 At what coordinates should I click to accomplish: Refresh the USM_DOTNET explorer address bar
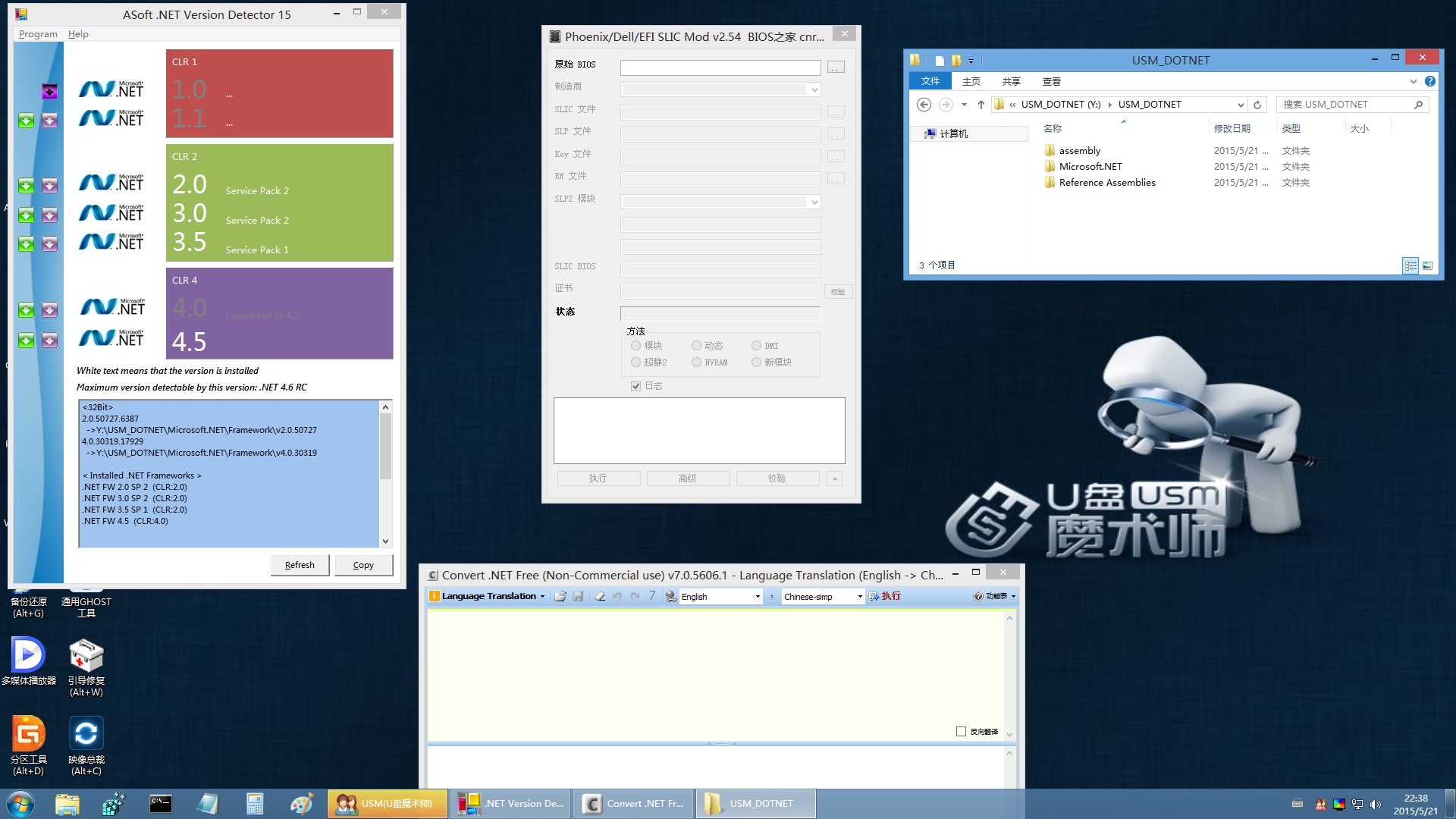1257,105
